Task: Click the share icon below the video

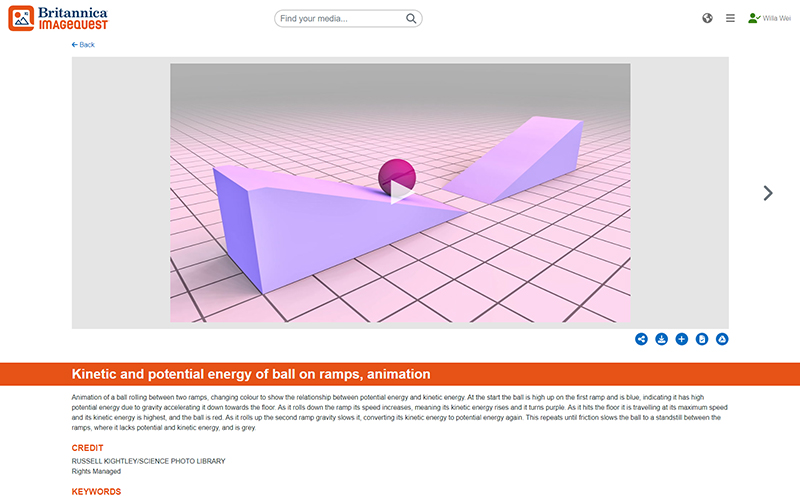Action: pyautogui.click(x=641, y=339)
